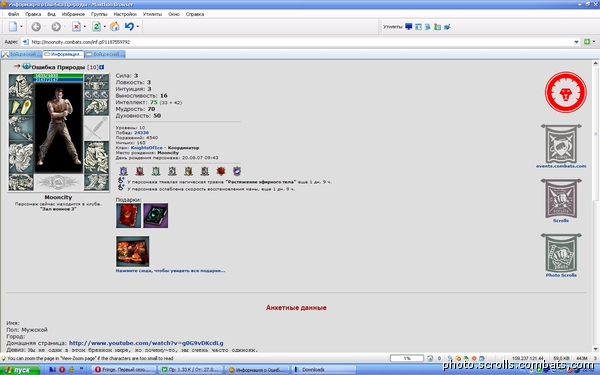Viewport: 600px width, 375px height.
Task: Expand the dropdown arrow beside Undo icon
Action: coord(138,27)
